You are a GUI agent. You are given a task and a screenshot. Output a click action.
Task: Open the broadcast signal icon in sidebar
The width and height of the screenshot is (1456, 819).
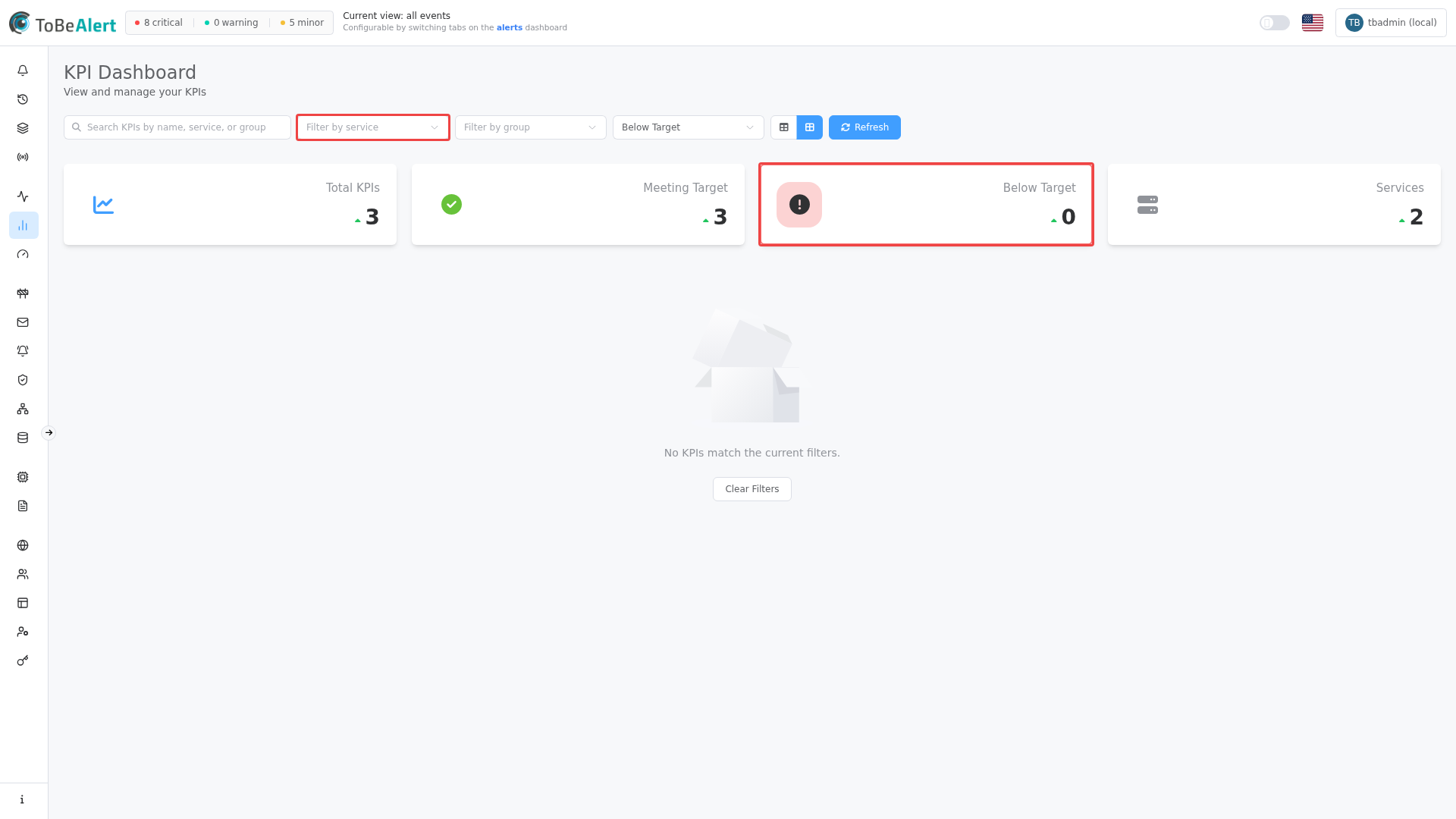pyautogui.click(x=23, y=157)
